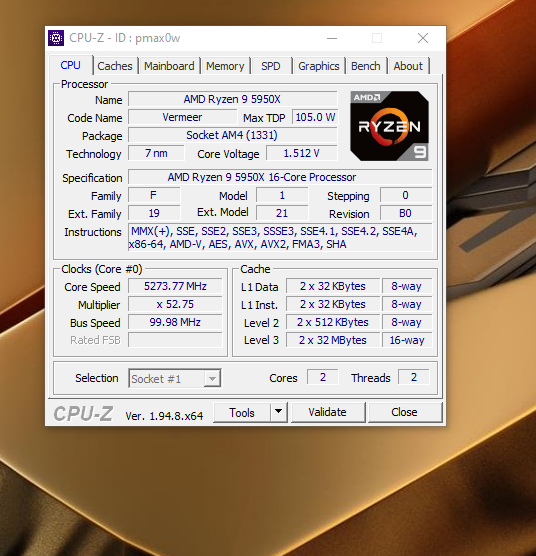Click the Threads count value

(x=414, y=377)
